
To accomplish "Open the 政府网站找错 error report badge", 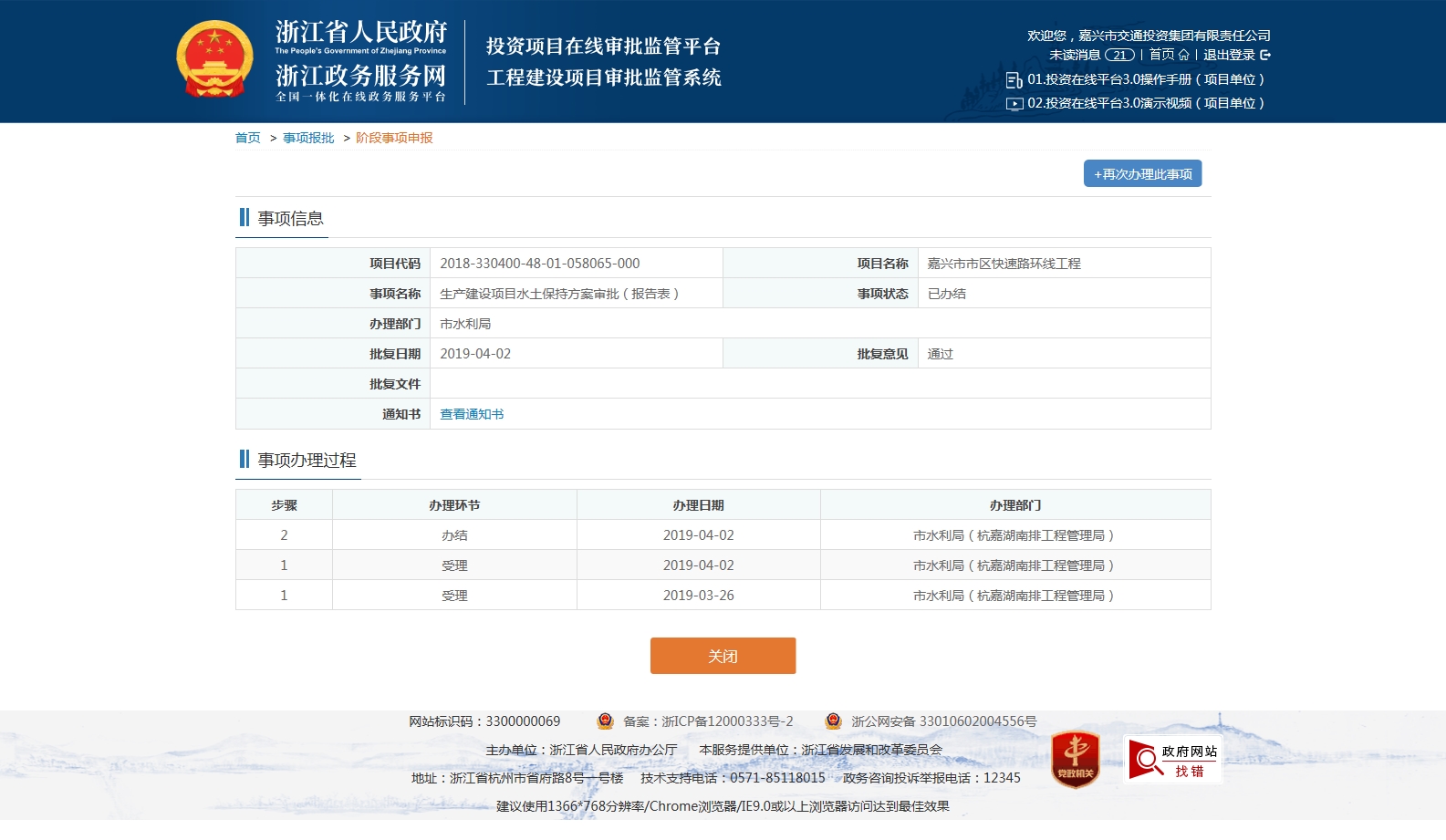I will [1173, 761].
